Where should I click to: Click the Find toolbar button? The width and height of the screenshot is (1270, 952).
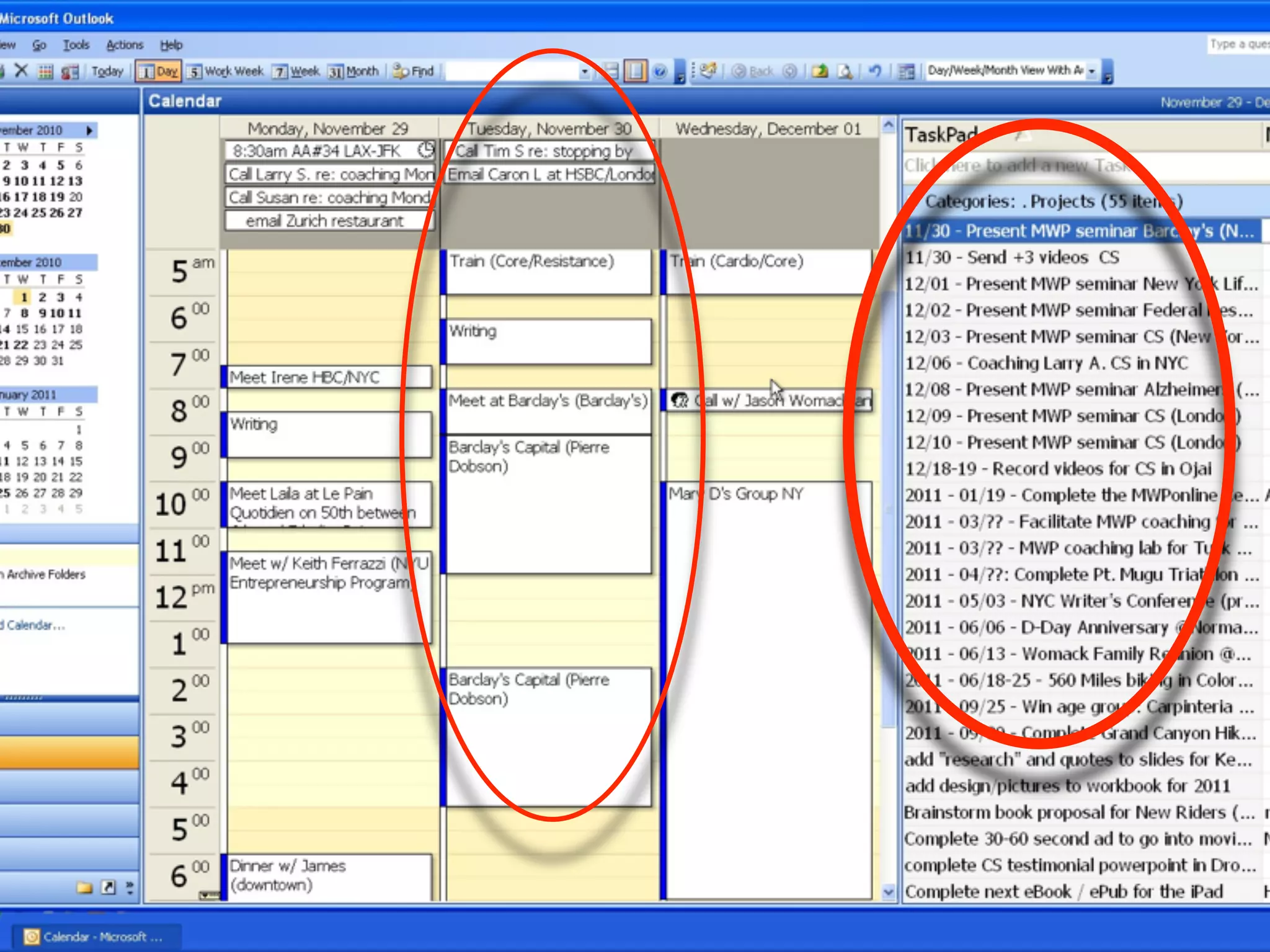point(414,71)
